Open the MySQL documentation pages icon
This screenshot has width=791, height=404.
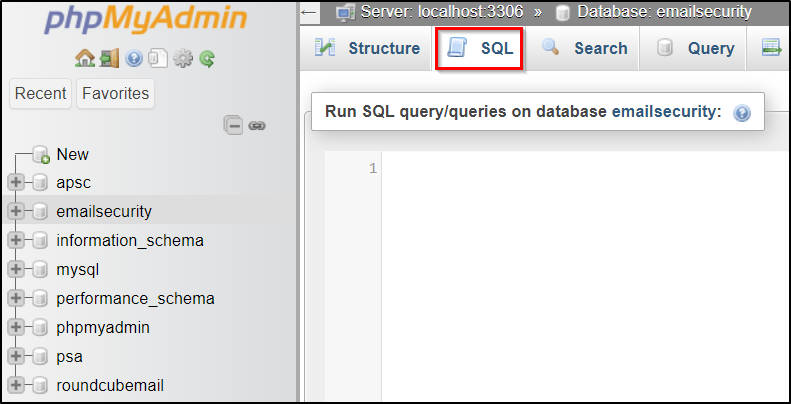[158, 59]
